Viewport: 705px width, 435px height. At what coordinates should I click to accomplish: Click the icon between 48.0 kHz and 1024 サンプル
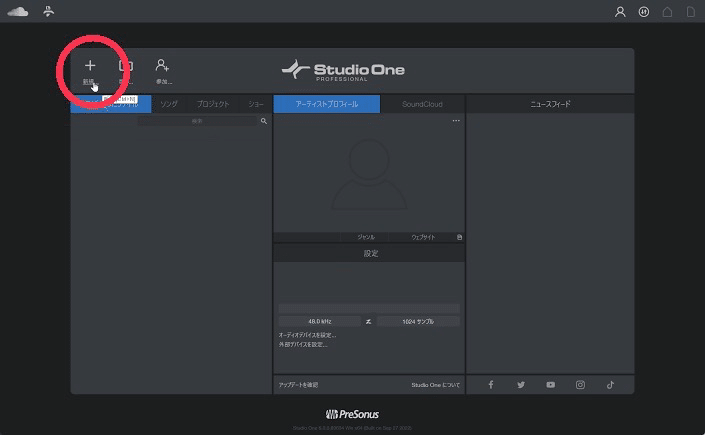[369, 322]
